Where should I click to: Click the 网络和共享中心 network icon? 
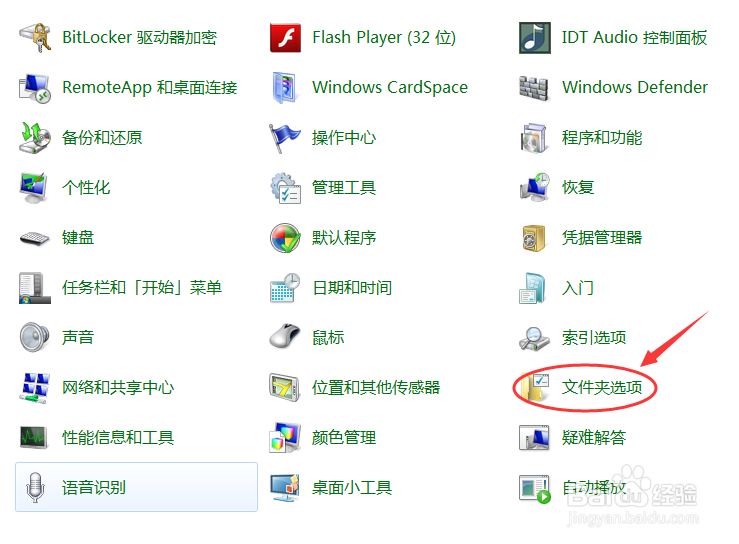pyautogui.click(x=35, y=387)
